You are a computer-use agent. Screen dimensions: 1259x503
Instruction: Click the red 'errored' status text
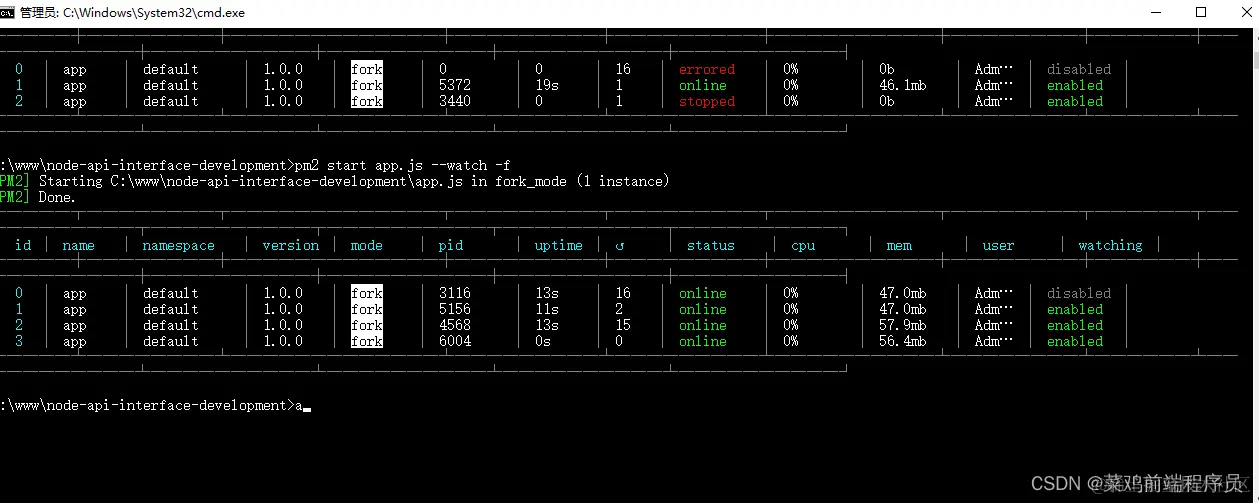tap(707, 69)
